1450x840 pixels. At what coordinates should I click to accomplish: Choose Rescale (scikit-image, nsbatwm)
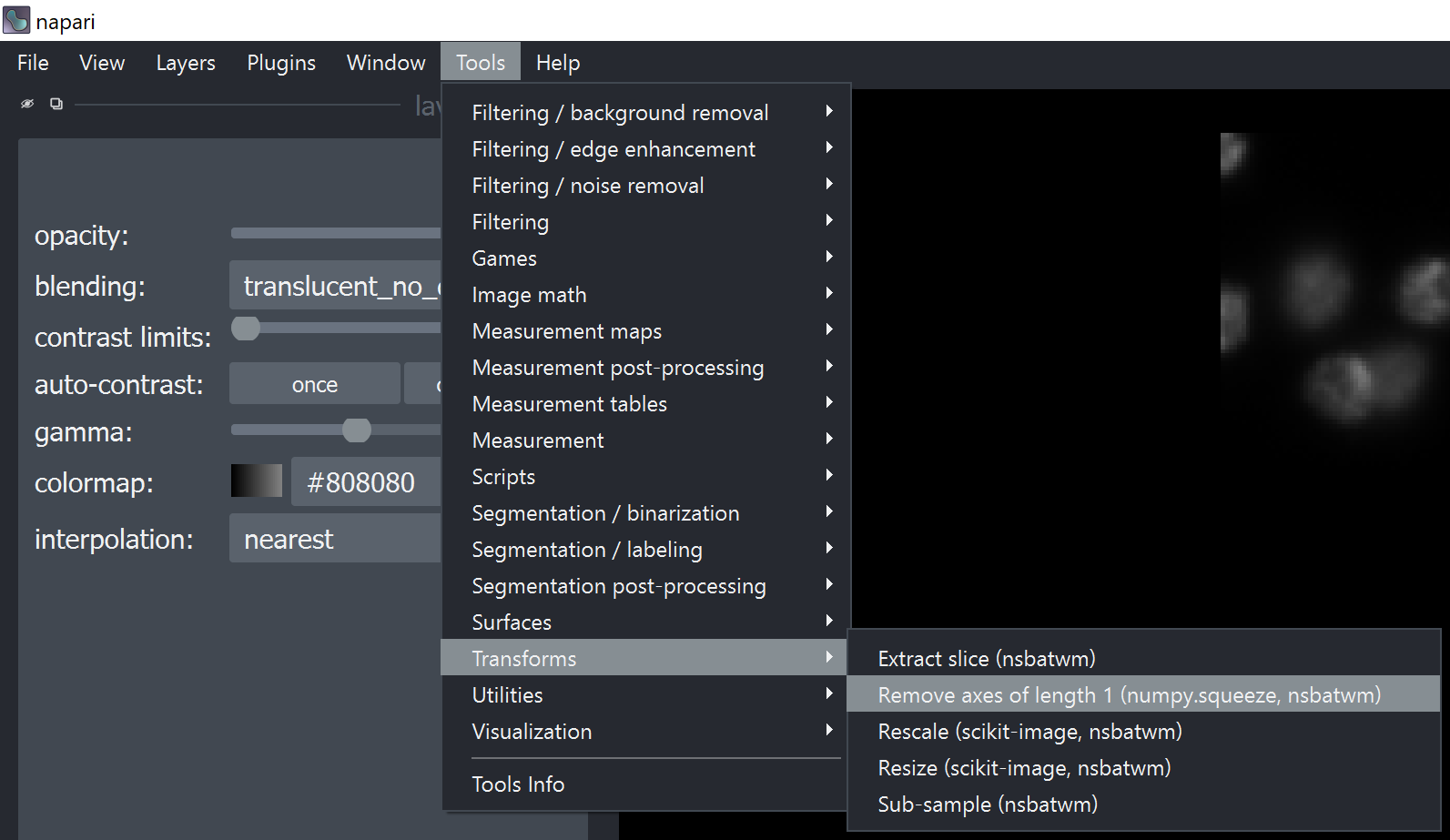[1144, 731]
